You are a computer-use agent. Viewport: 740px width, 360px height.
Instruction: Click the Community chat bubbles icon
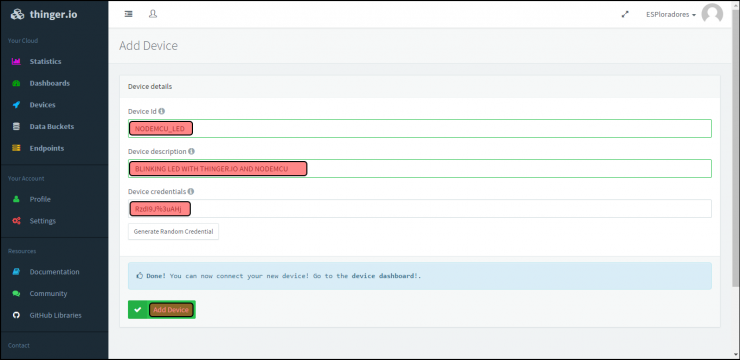[x=16, y=293]
